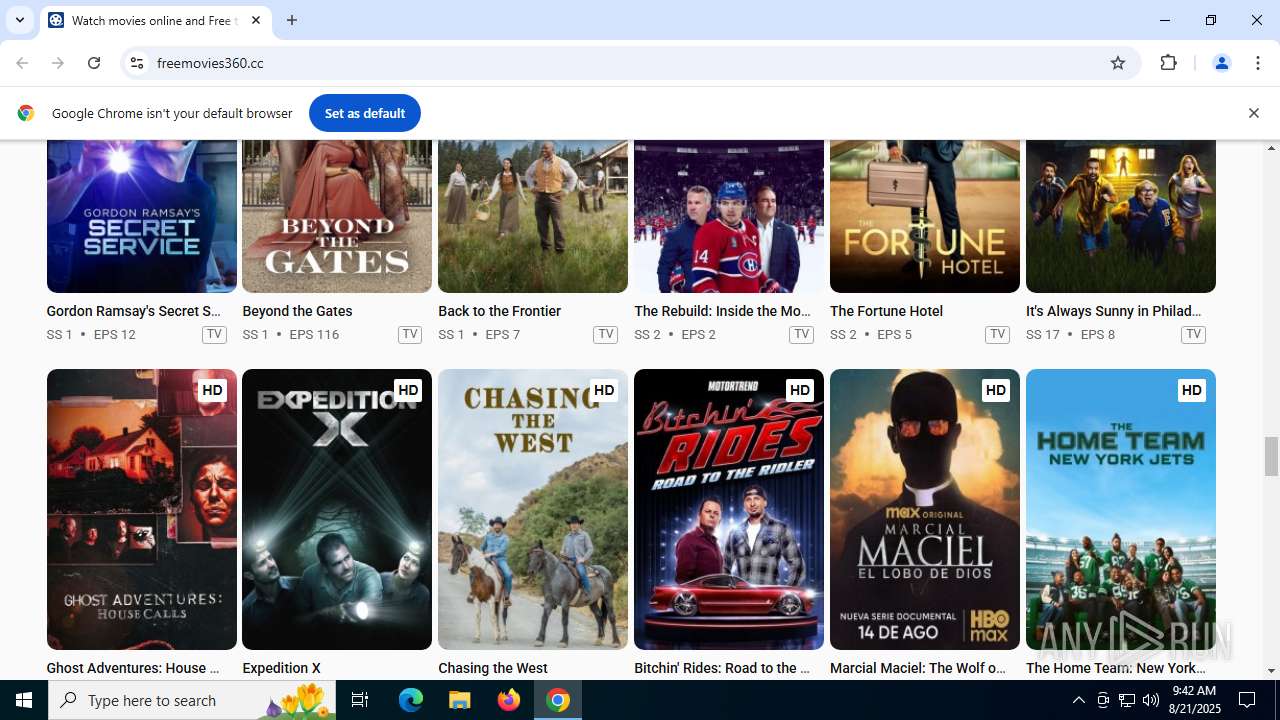Viewport: 1280px width, 720px height.
Task: Click the Marcial Maciel: The Wolf title link
Action: pyautogui.click(x=918, y=668)
